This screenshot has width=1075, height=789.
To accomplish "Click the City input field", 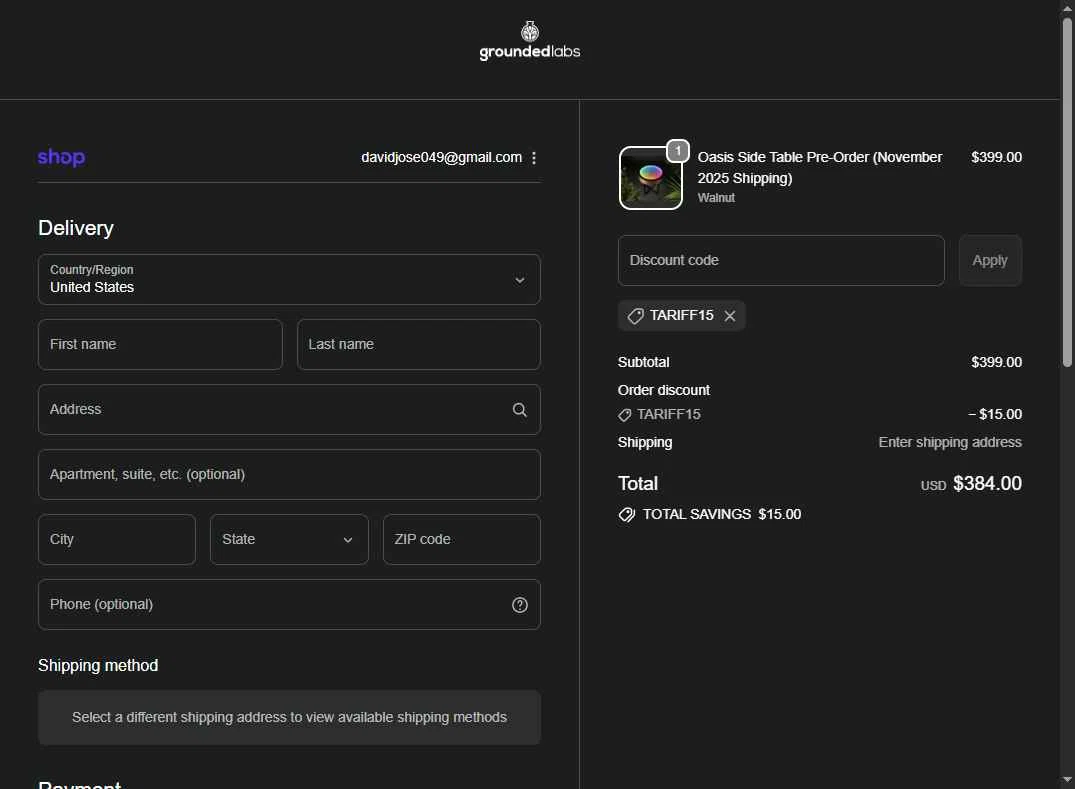I will tap(117, 539).
